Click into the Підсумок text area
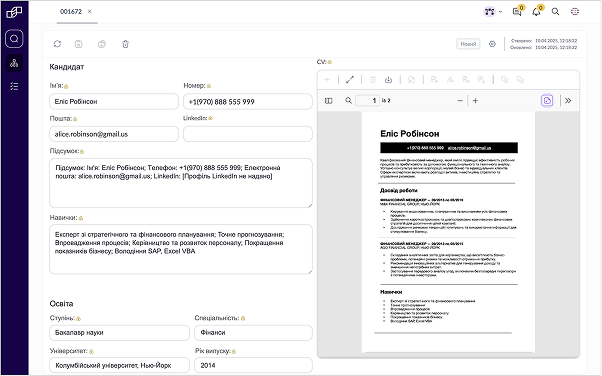 [181, 183]
